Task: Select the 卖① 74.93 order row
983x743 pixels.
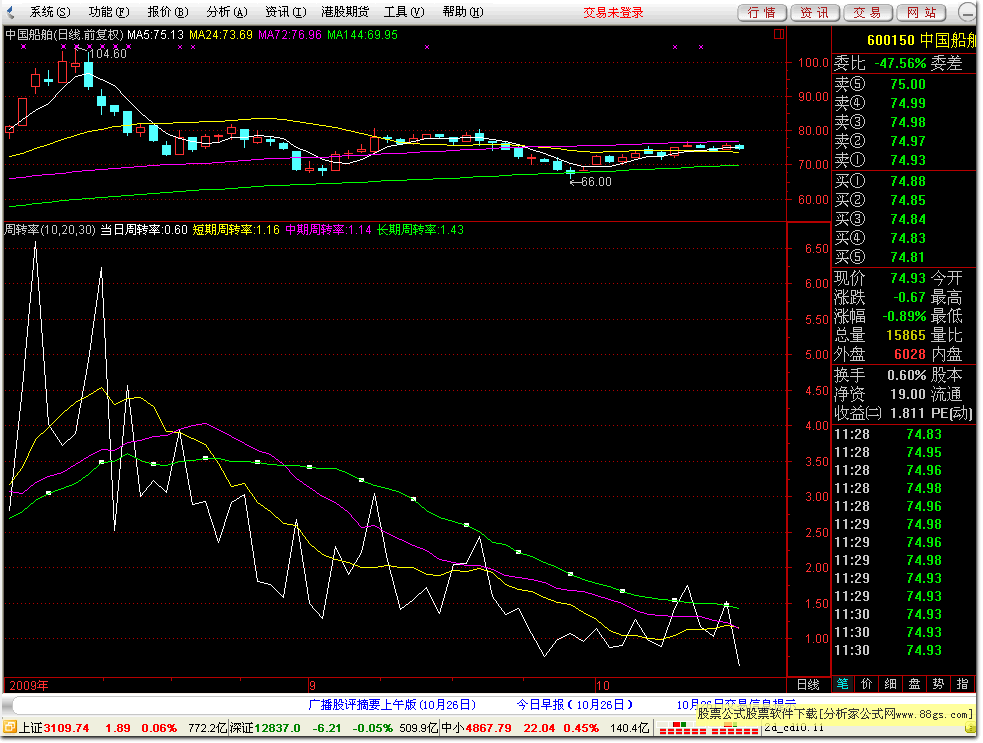Action: (904, 160)
